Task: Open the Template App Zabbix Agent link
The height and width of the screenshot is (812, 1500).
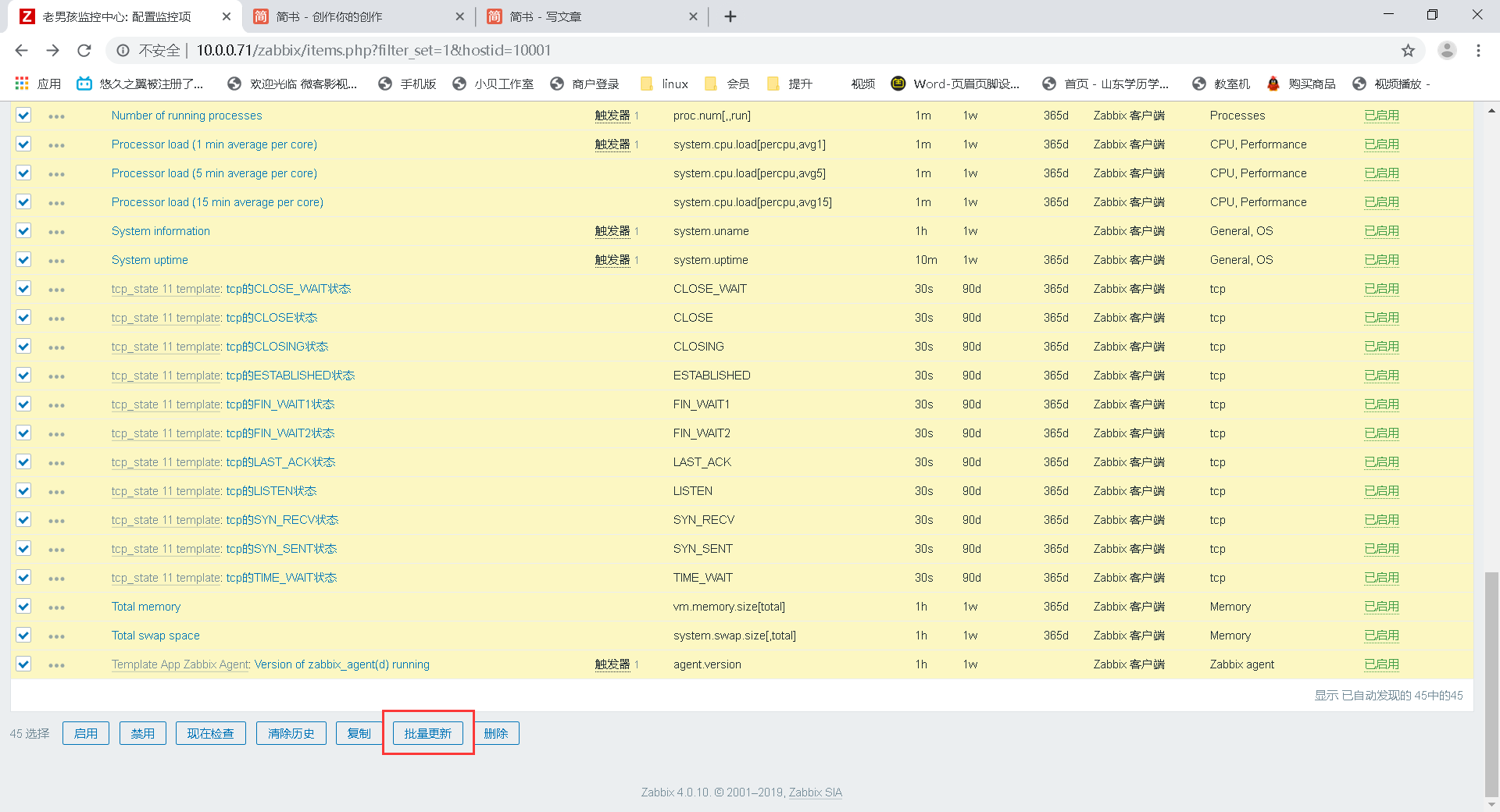Action: pos(180,664)
